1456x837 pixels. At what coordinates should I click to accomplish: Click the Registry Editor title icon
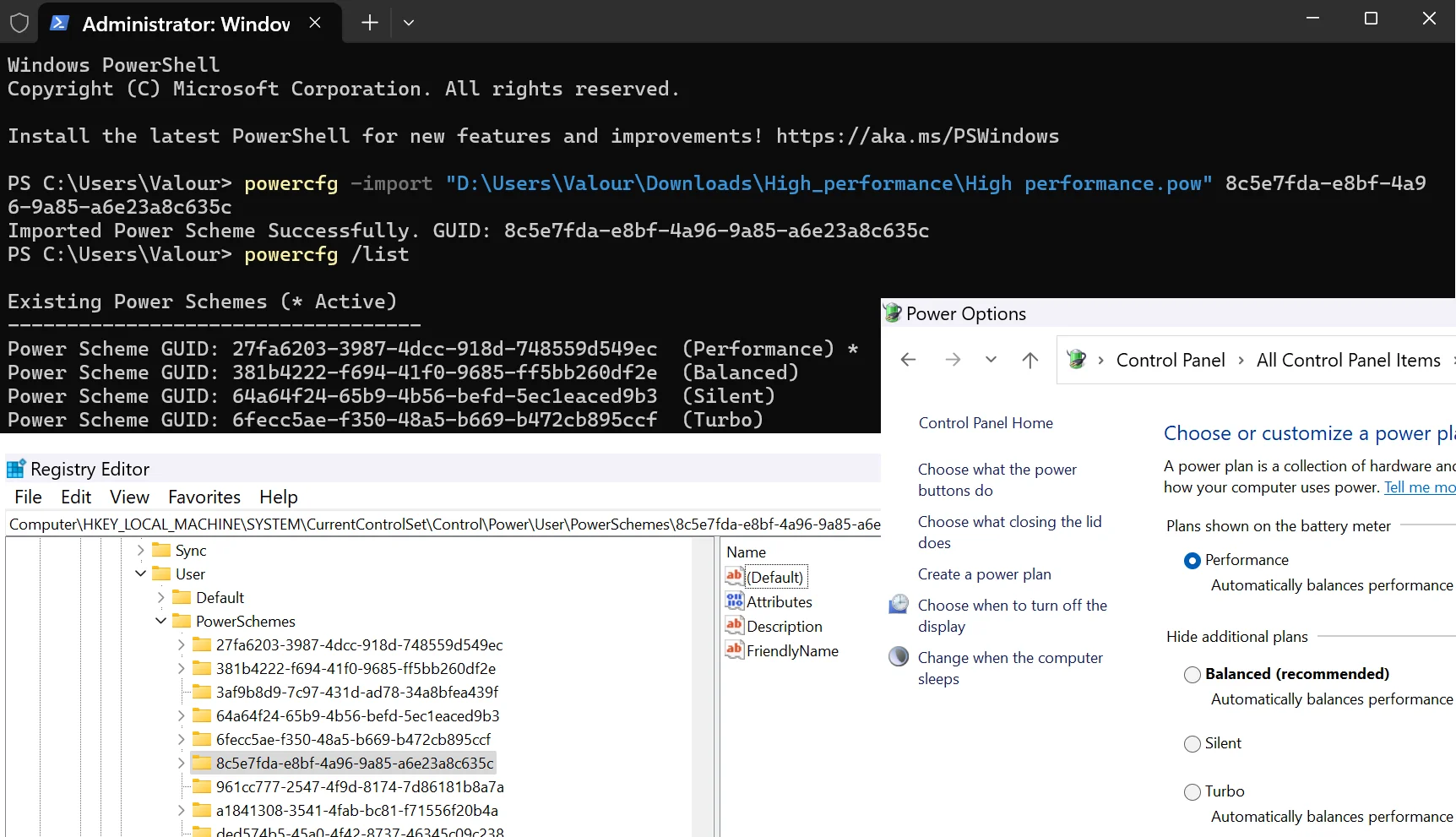click(x=16, y=469)
